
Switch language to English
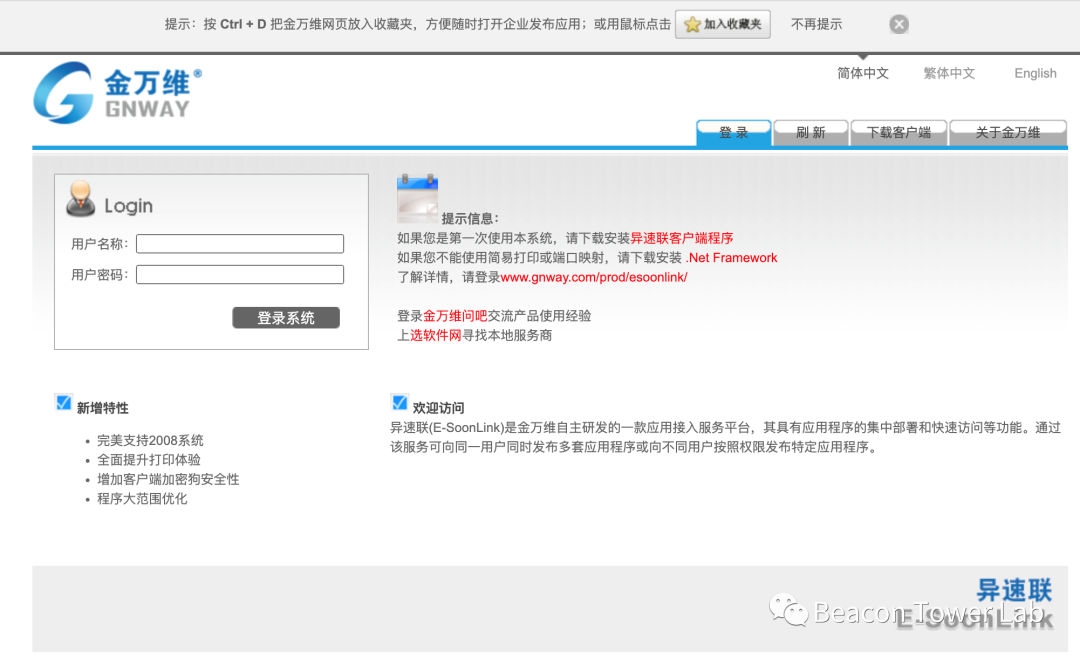pos(1035,73)
